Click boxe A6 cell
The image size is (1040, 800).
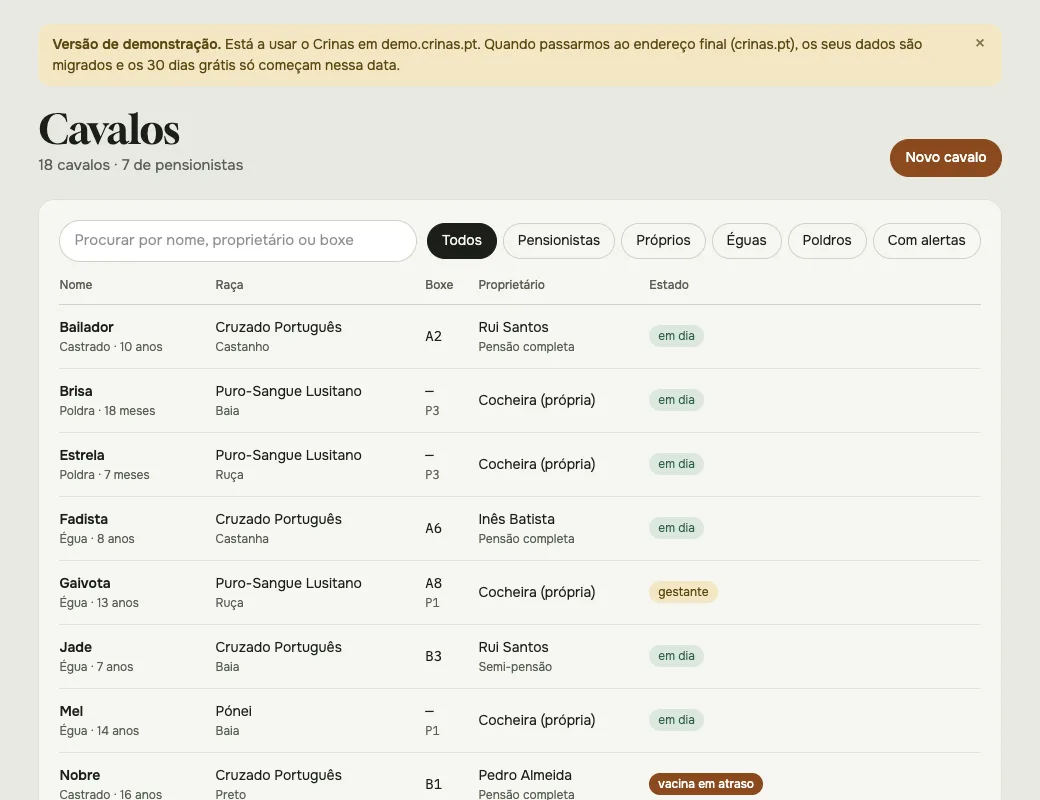coord(433,529)
